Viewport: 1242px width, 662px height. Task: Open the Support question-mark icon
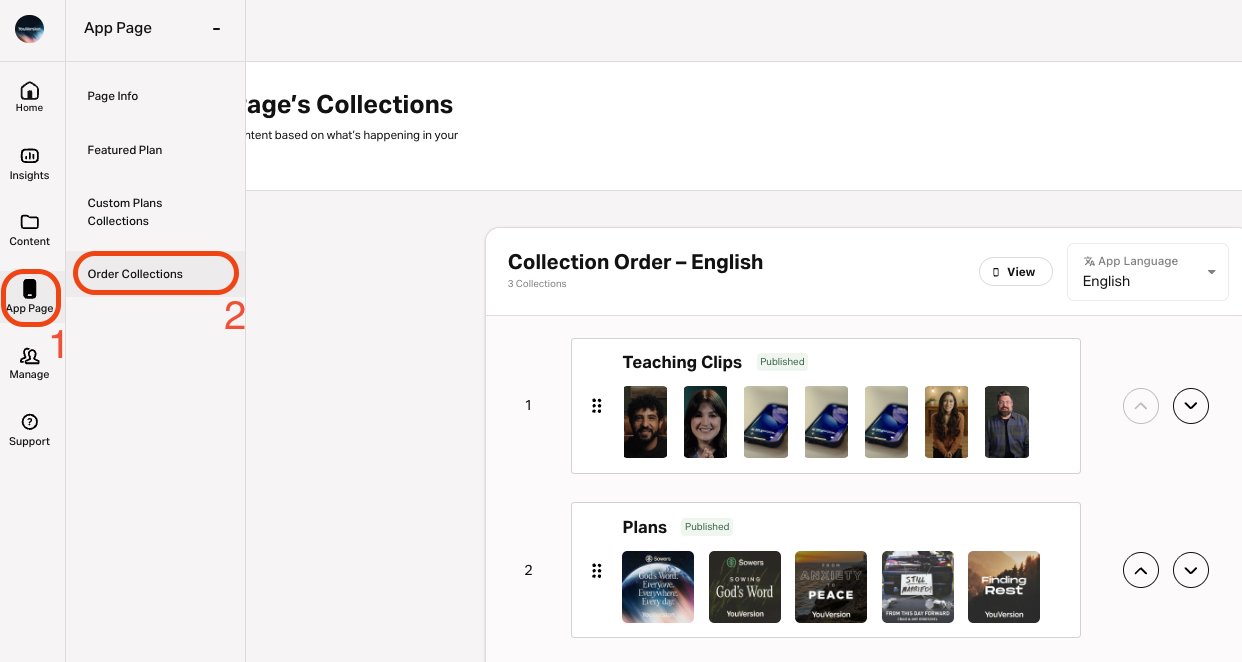click(x=29, y=422)
